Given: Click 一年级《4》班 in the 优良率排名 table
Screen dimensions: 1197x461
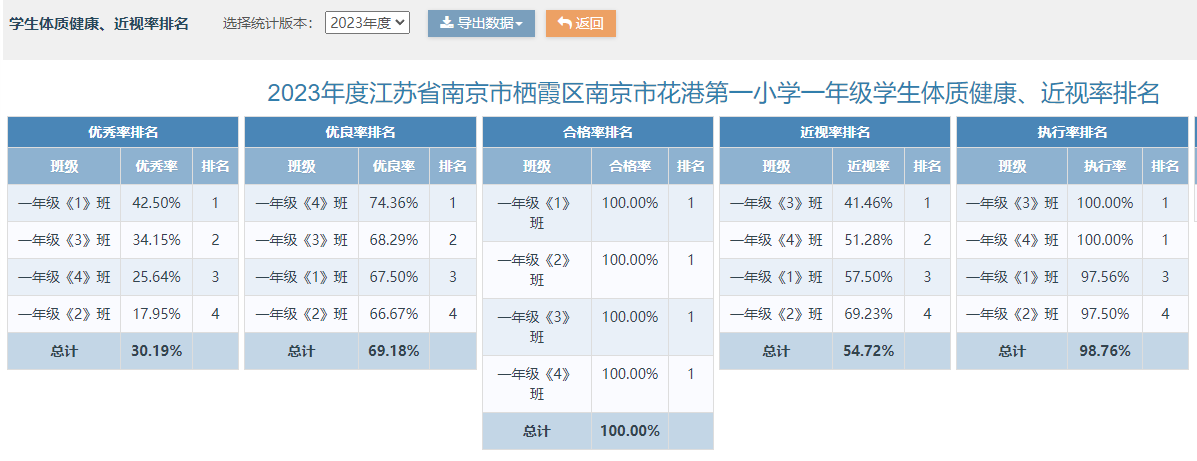Looking at the screenshot, I should pyautogui.click(x=302, y=203).
